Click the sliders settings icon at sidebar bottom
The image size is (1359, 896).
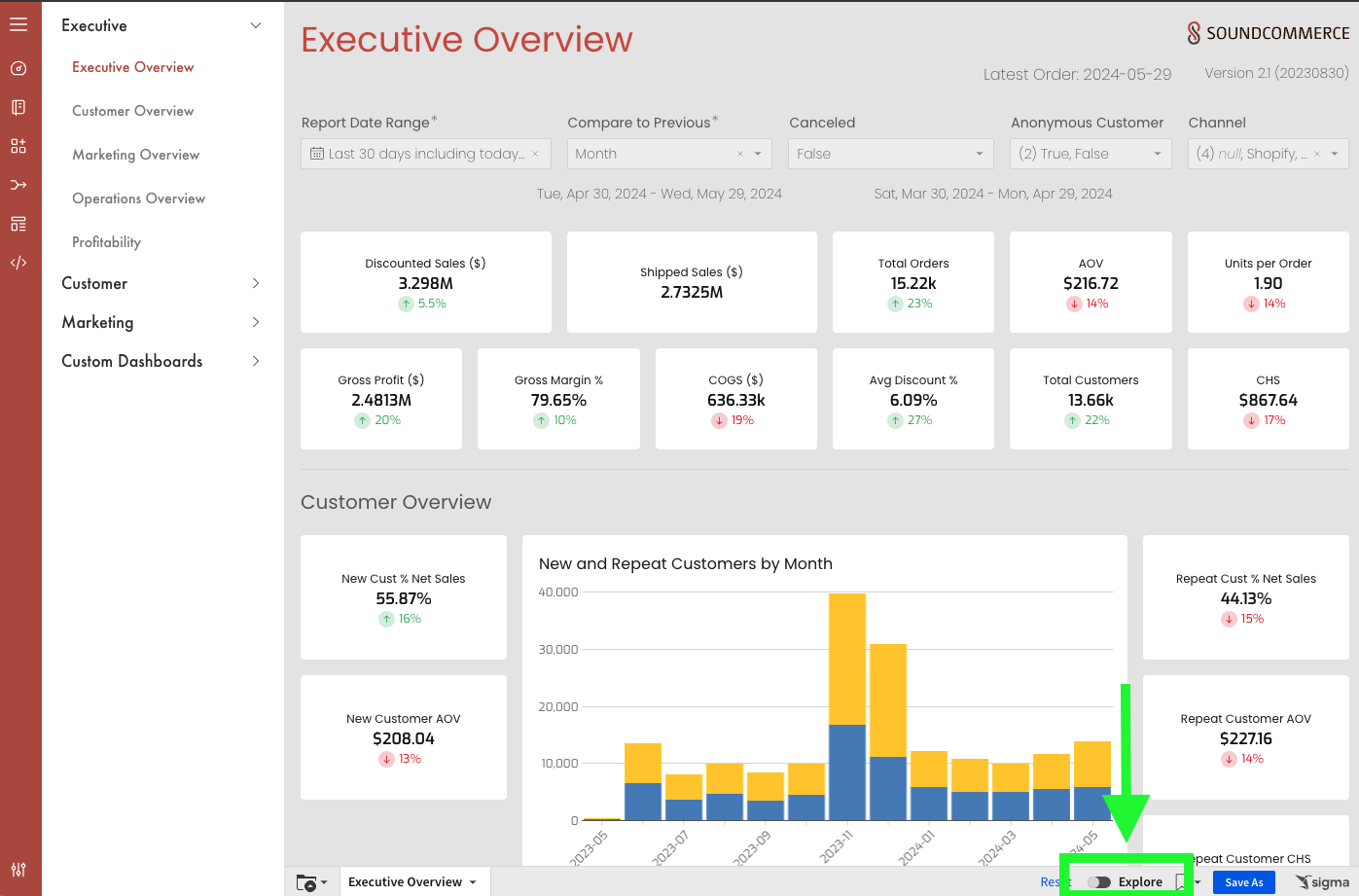(x=18, y=869)
